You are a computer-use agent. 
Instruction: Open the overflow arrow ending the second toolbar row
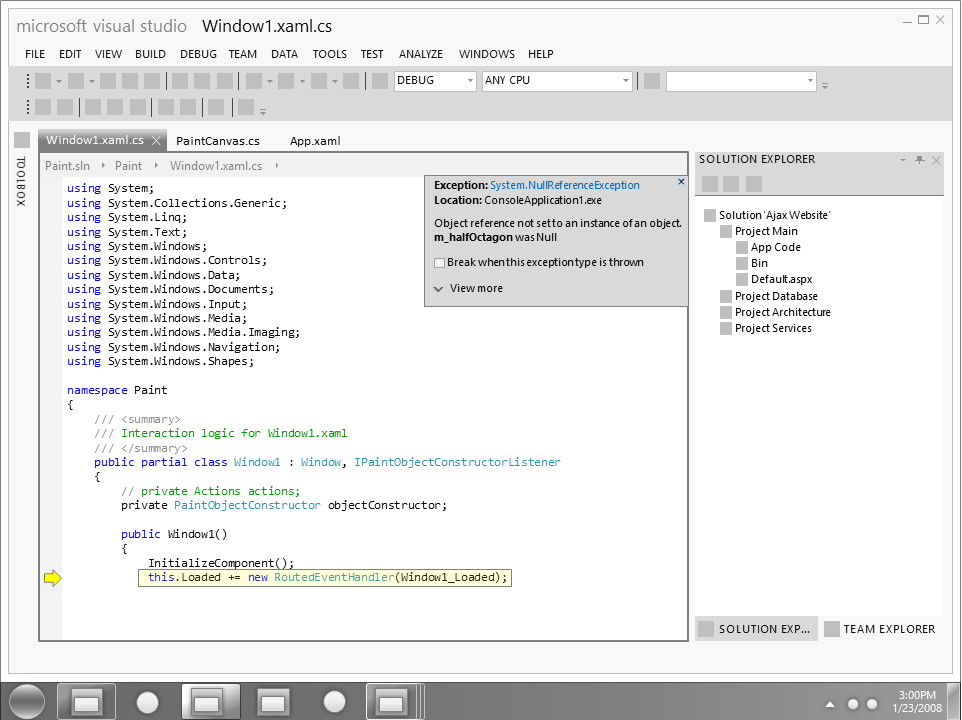[x=263, y=112]
